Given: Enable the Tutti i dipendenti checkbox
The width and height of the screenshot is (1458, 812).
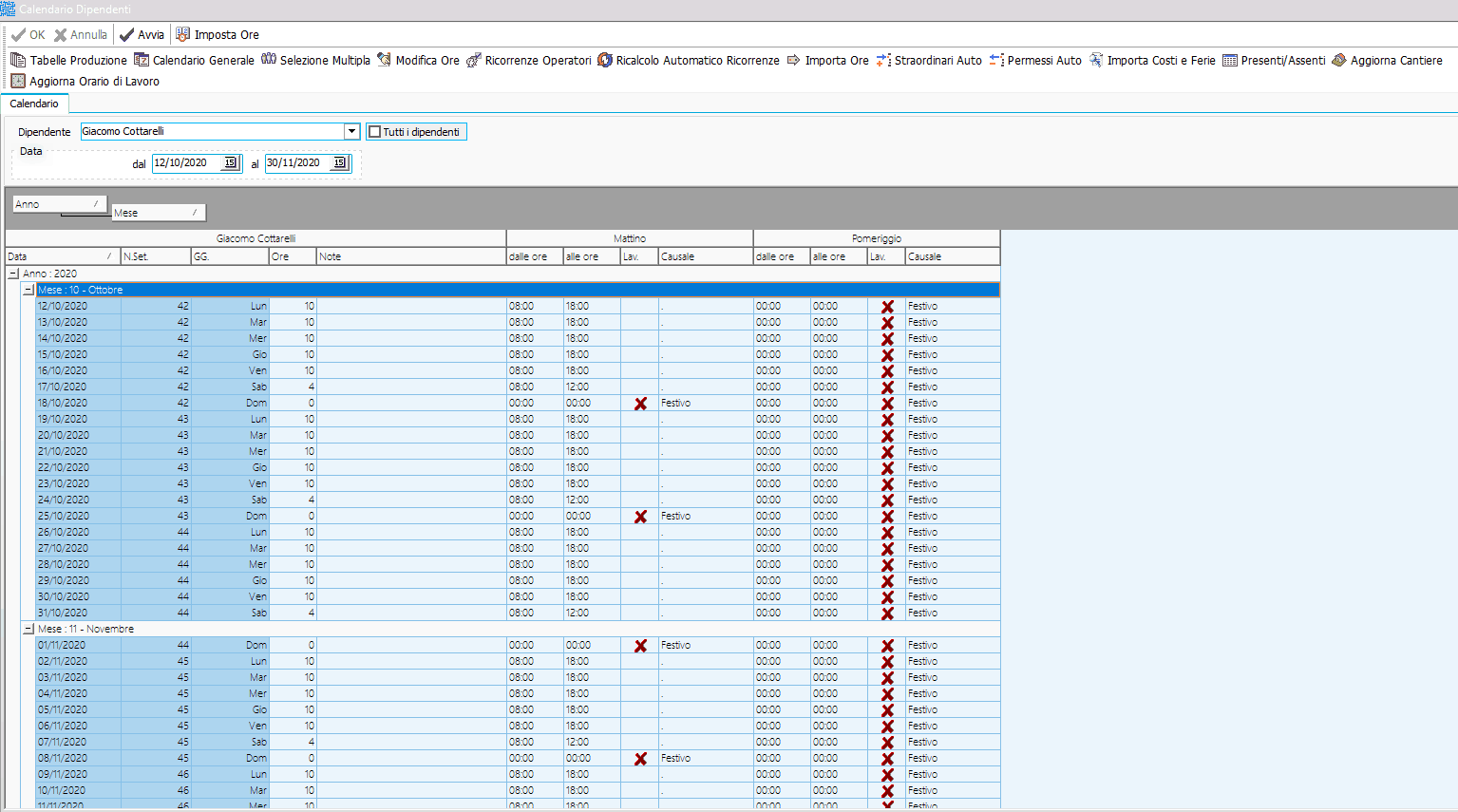Looking at the screenshot, I should pos(375,132).
